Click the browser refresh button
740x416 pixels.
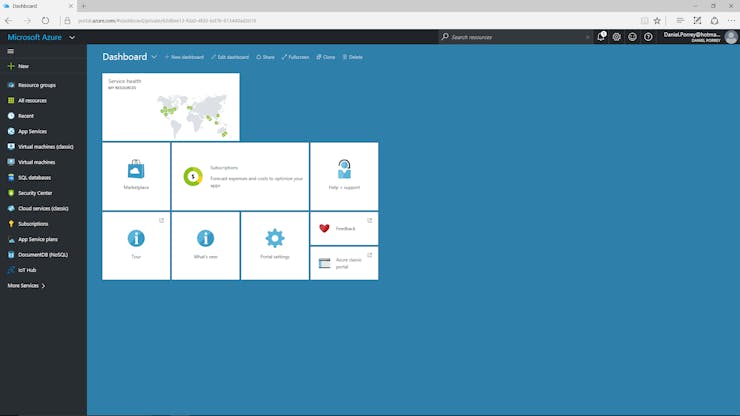coord(45,21)
